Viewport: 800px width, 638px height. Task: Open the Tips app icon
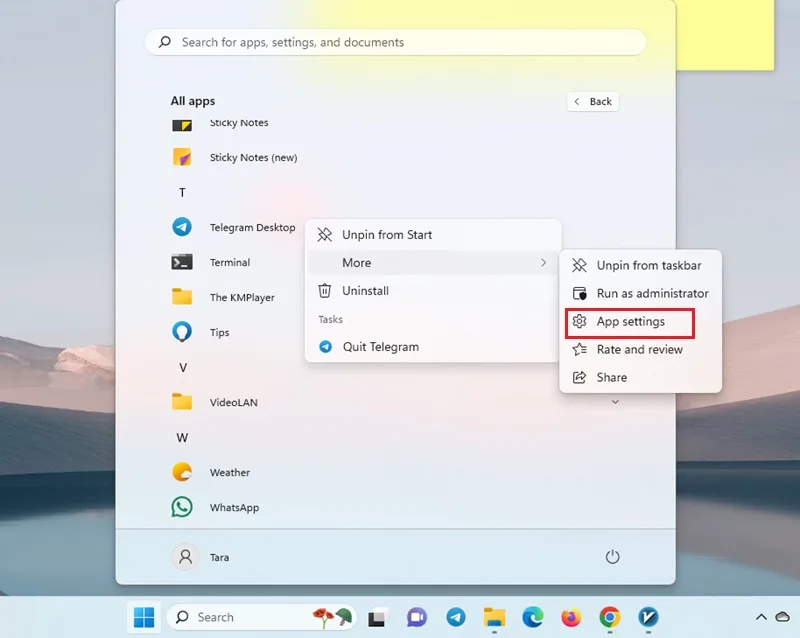[182, 332]
